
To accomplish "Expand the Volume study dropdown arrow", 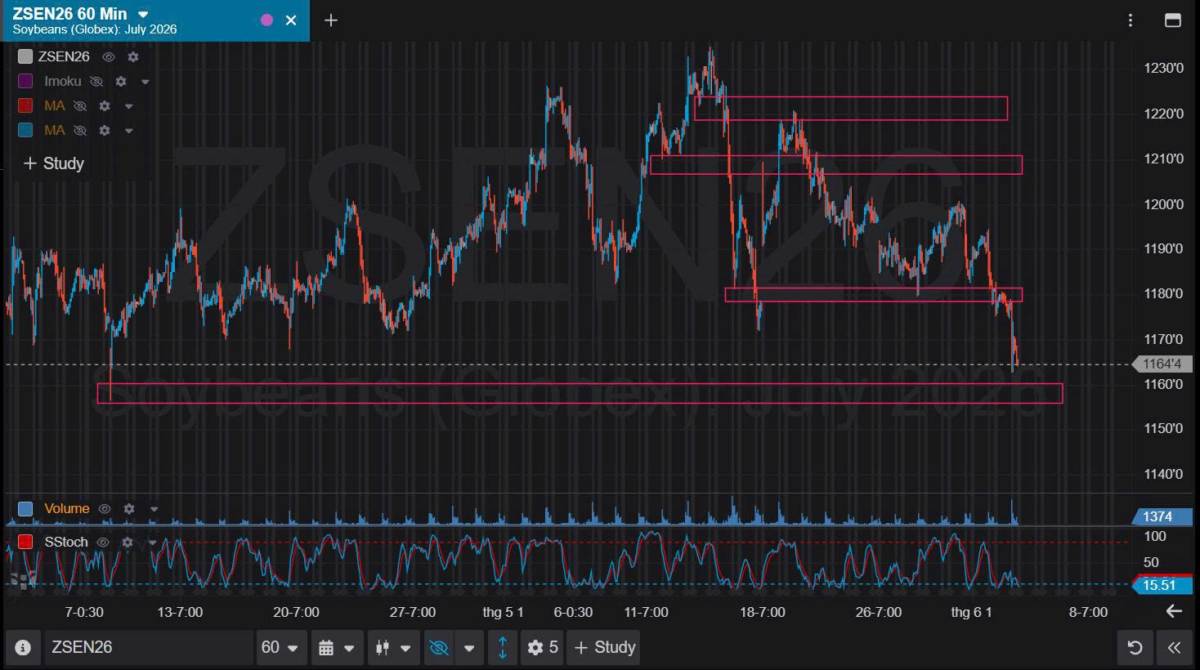I will [154, 509].
